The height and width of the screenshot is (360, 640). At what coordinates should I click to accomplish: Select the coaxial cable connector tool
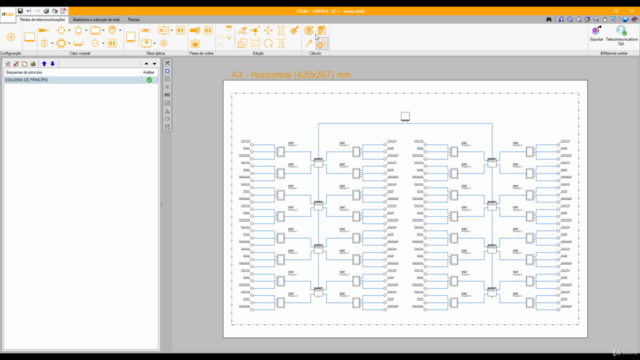pyautogui.click(x=44, y=30)
